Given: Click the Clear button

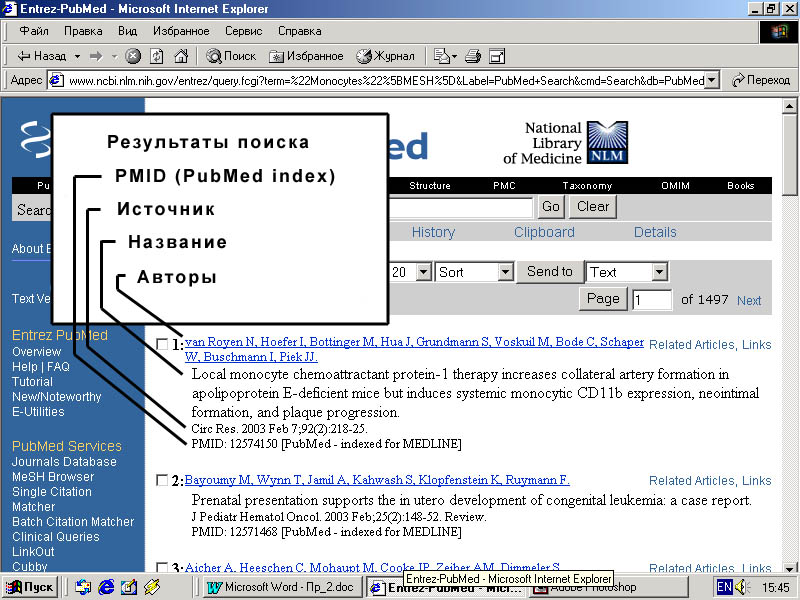Looking at the screenshot, I should coord(593,207).
